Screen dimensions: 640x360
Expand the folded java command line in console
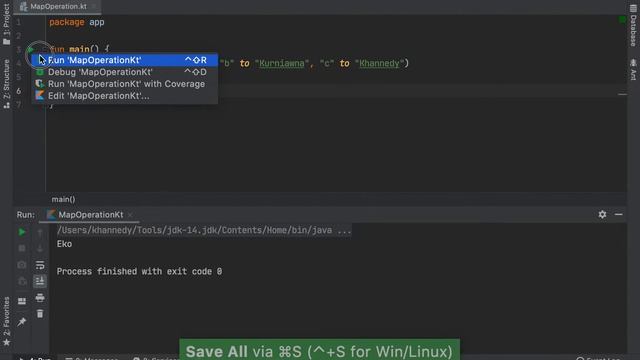(x=204, y=230)
